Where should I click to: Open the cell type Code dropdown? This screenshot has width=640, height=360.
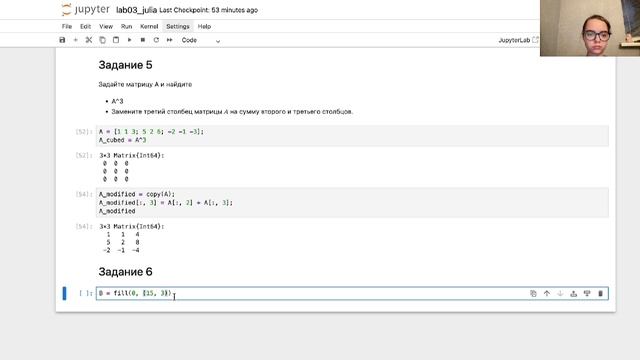[201, 40]
